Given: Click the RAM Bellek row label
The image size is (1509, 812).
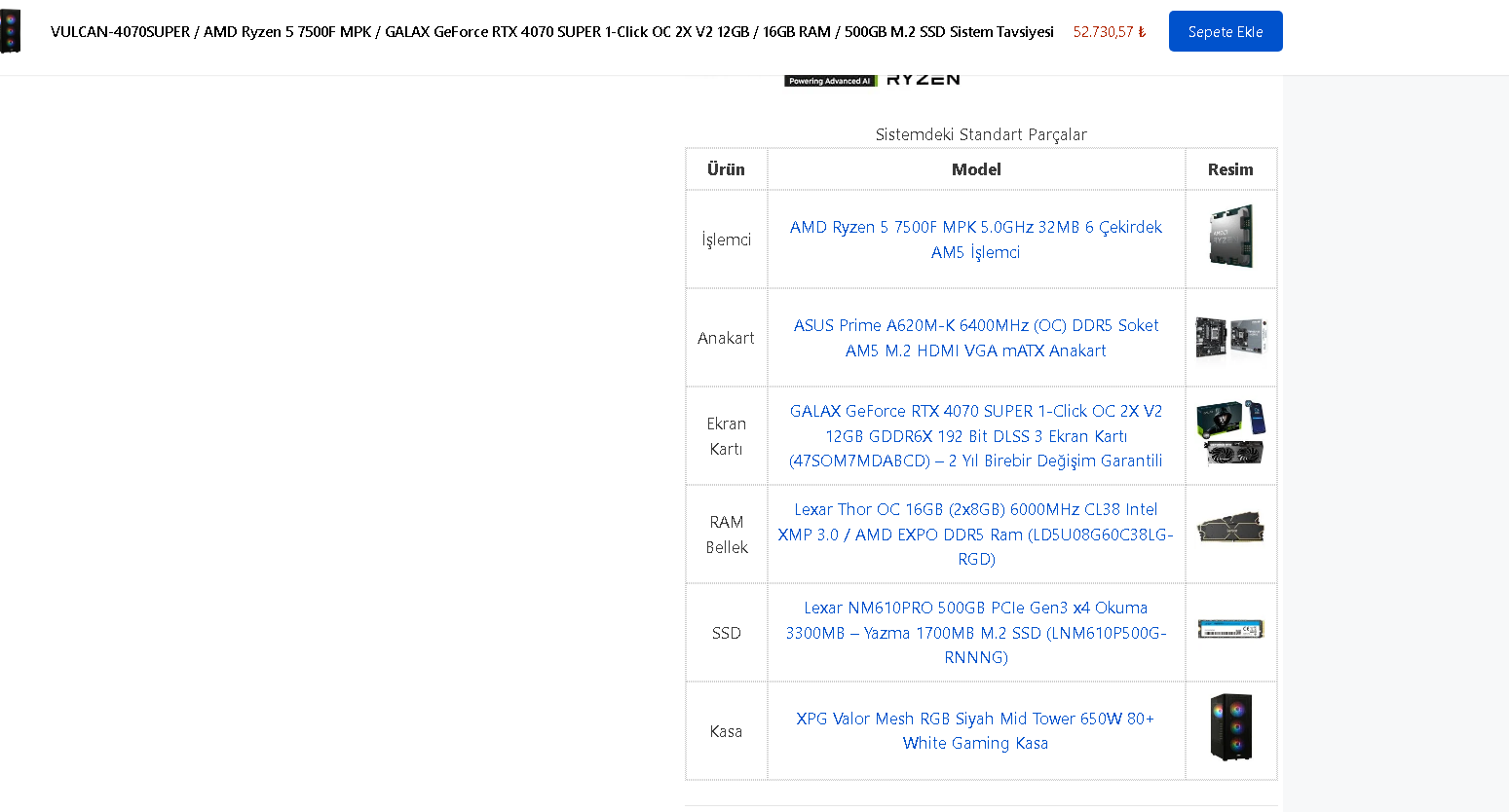Looking at the screenshot, I should point(727,535).
